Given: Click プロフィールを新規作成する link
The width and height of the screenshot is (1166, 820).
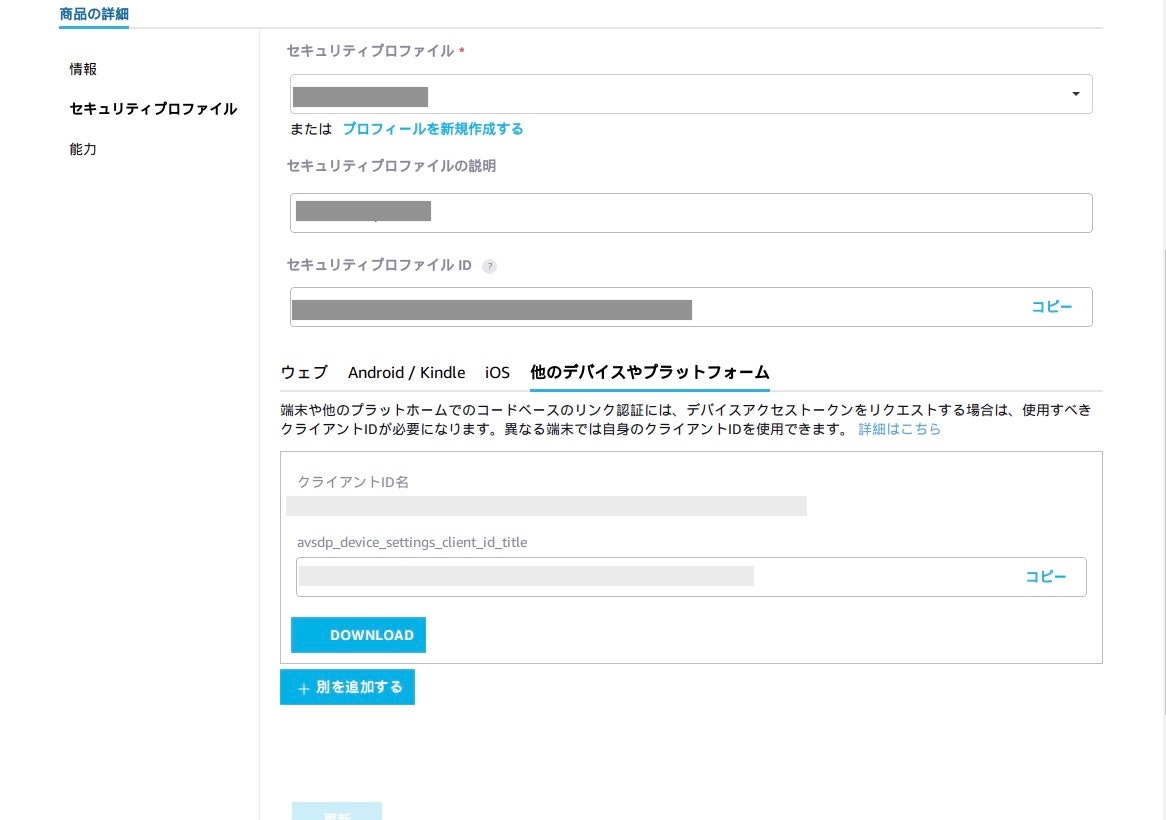Looking at the screenshot, I should pyautogui.click(x=433, y=129).
